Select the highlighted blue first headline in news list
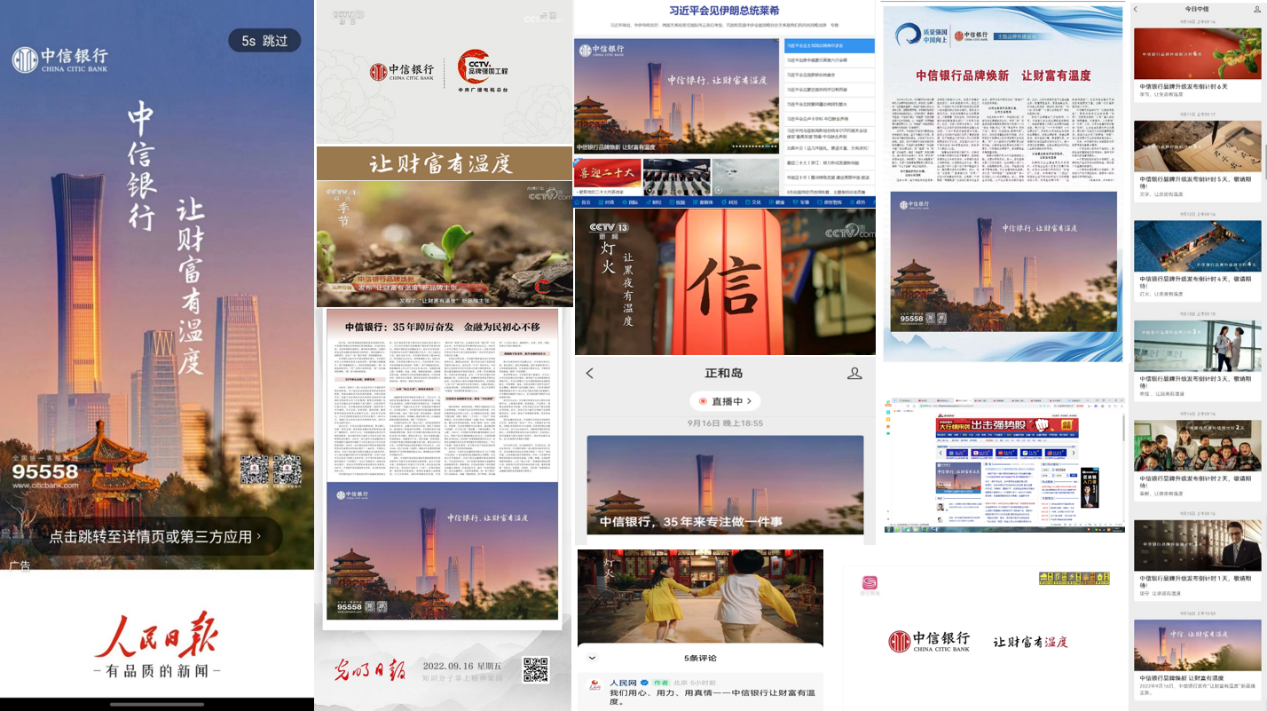The image size is (1267, 711). [828, 46]
